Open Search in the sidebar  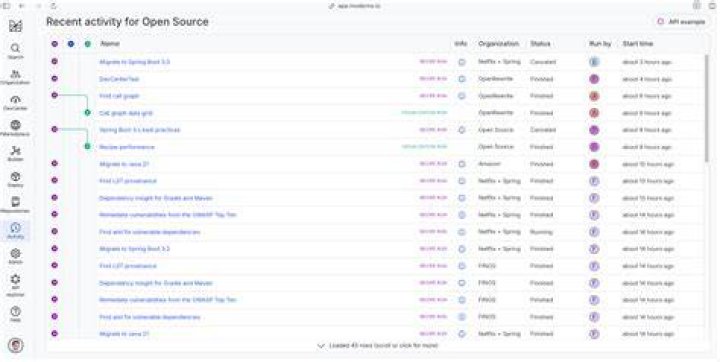tap(15, 51)
